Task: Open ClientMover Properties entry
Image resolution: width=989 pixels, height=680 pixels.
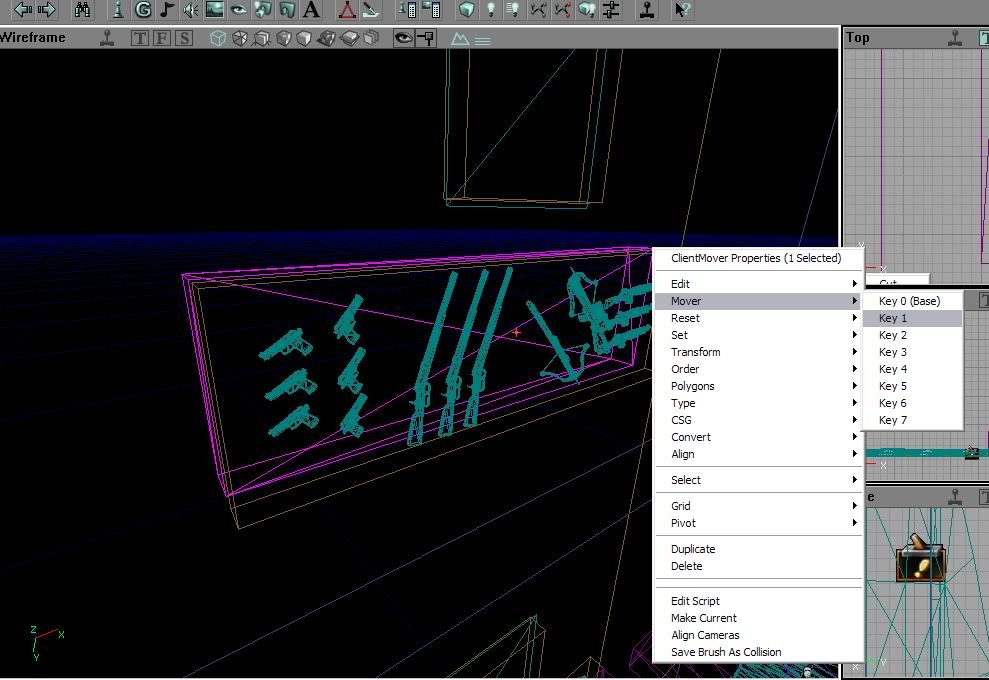Action: (x=755, y=258)
